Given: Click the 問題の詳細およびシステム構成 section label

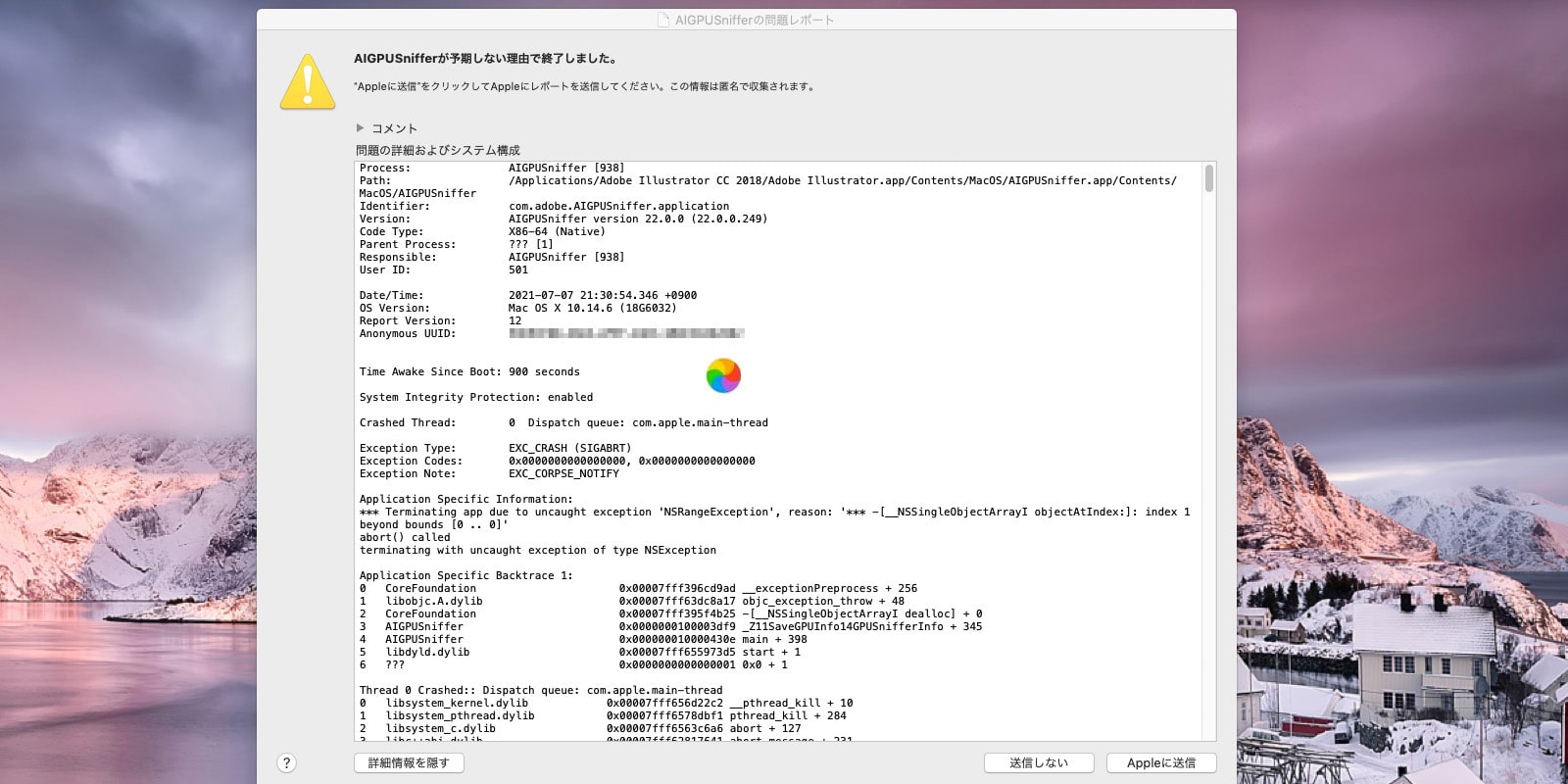Looking at the screenshot, I should pos(437,150).
